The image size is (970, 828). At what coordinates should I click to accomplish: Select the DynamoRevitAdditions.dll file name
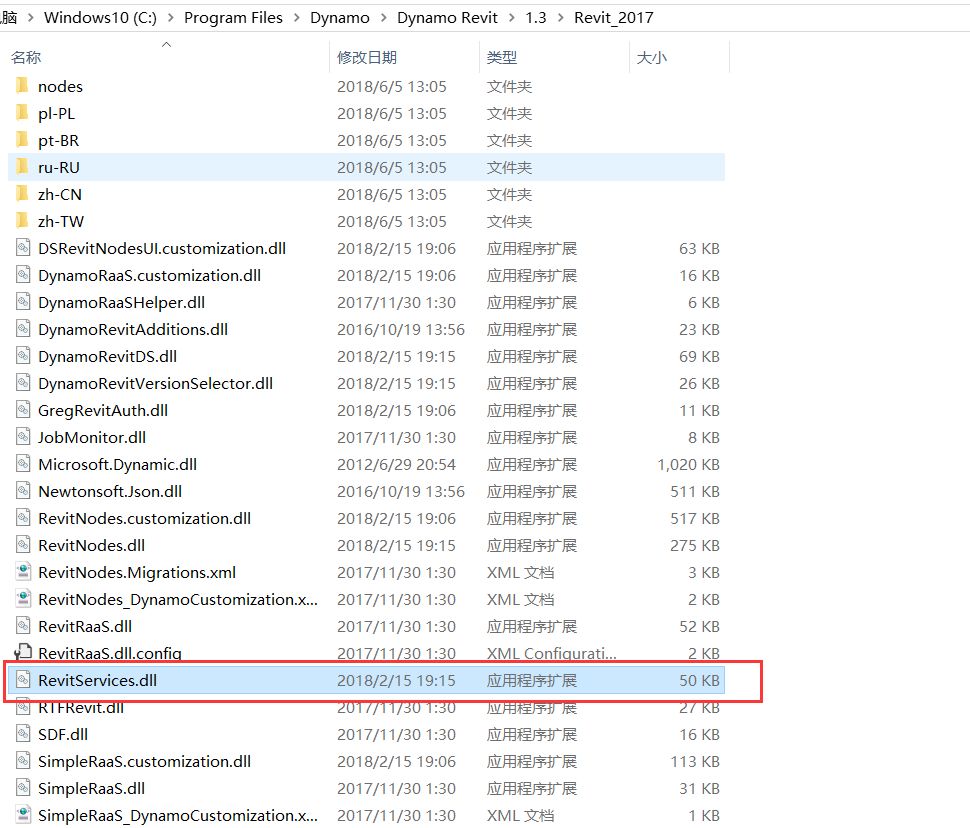point(133,329)
